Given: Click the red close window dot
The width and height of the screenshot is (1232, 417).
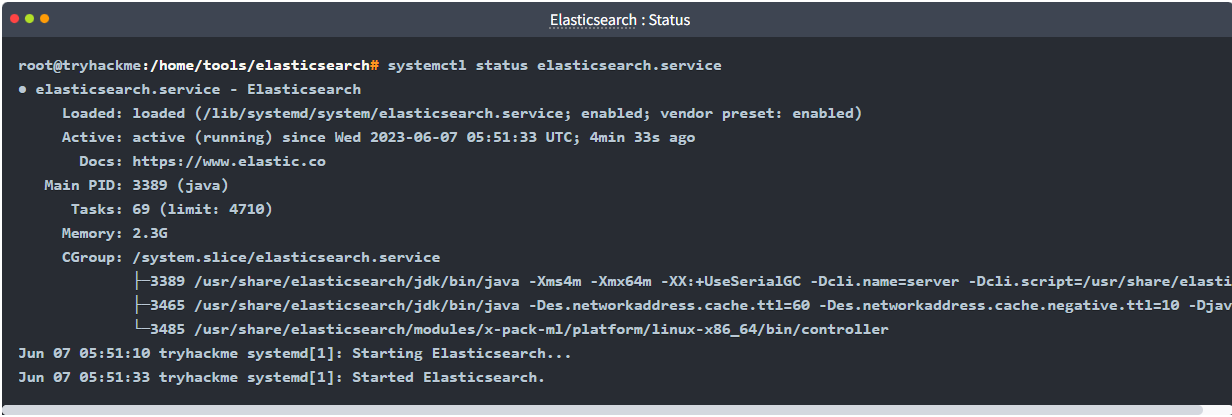Looking at the screenshot, I should 16,19.
